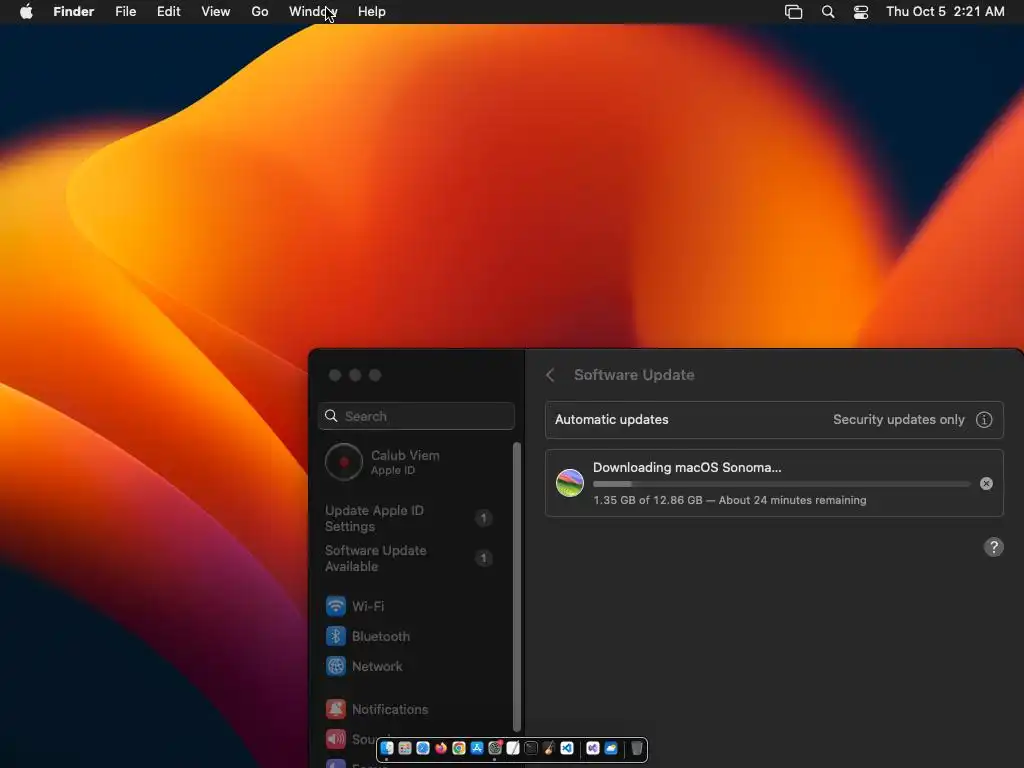This screenshot has width=1024, height=768.
Task: Open System Settings icon in the Dock
Action: click(495, 748)
